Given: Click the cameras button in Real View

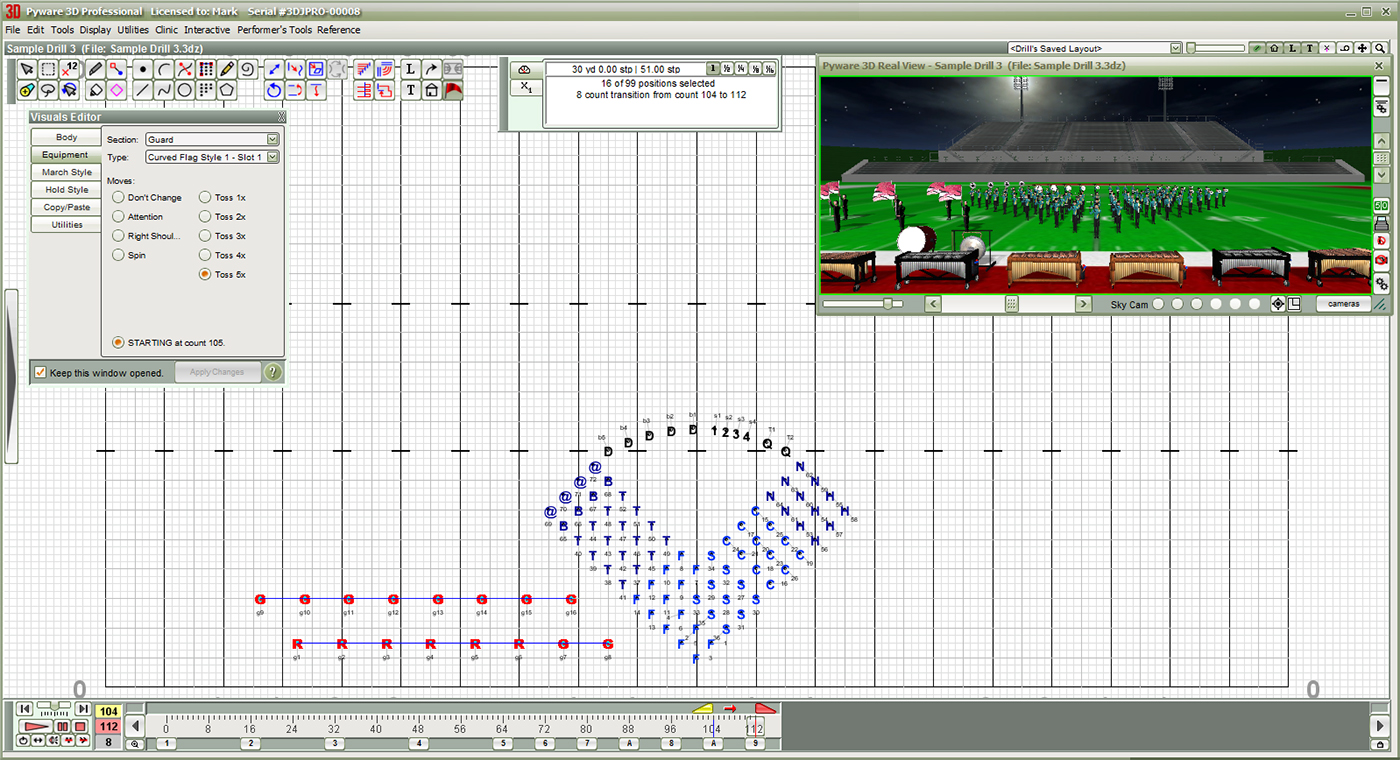Looking at the screenshot, I should (x=1343, y=304).
